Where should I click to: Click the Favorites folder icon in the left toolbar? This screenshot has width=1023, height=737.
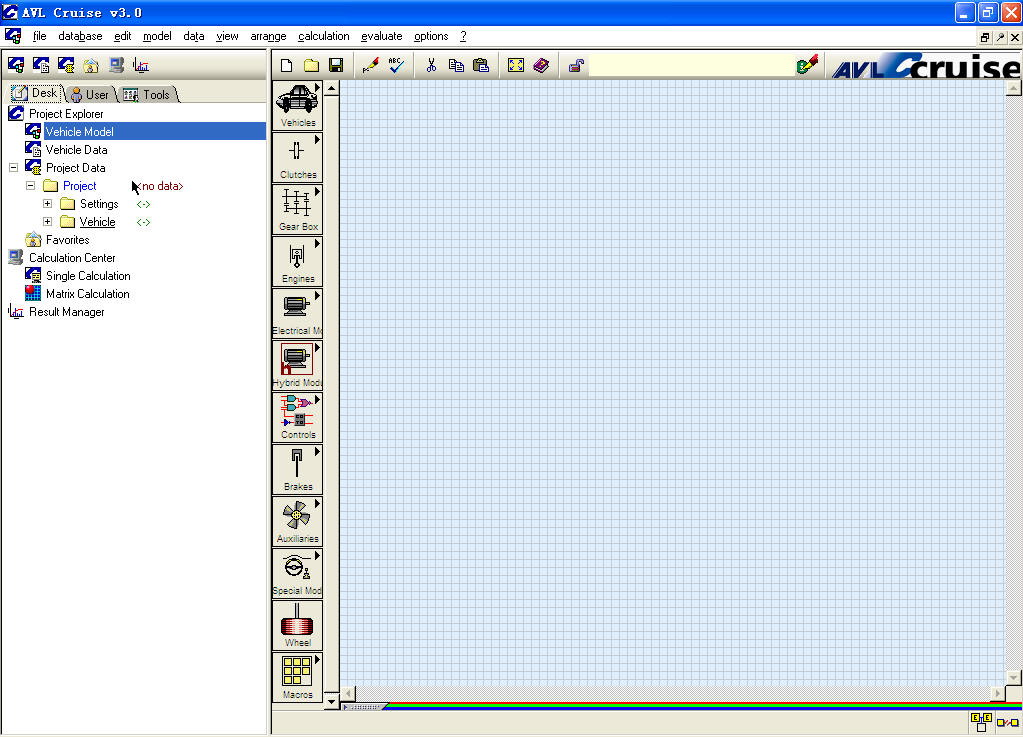91,65
